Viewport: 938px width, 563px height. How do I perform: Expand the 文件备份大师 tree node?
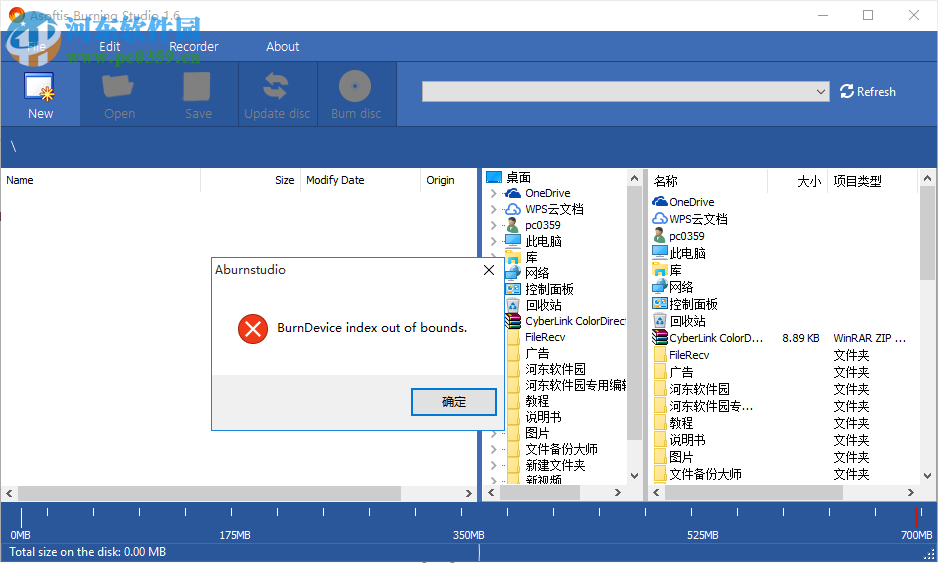click(494, 449)
